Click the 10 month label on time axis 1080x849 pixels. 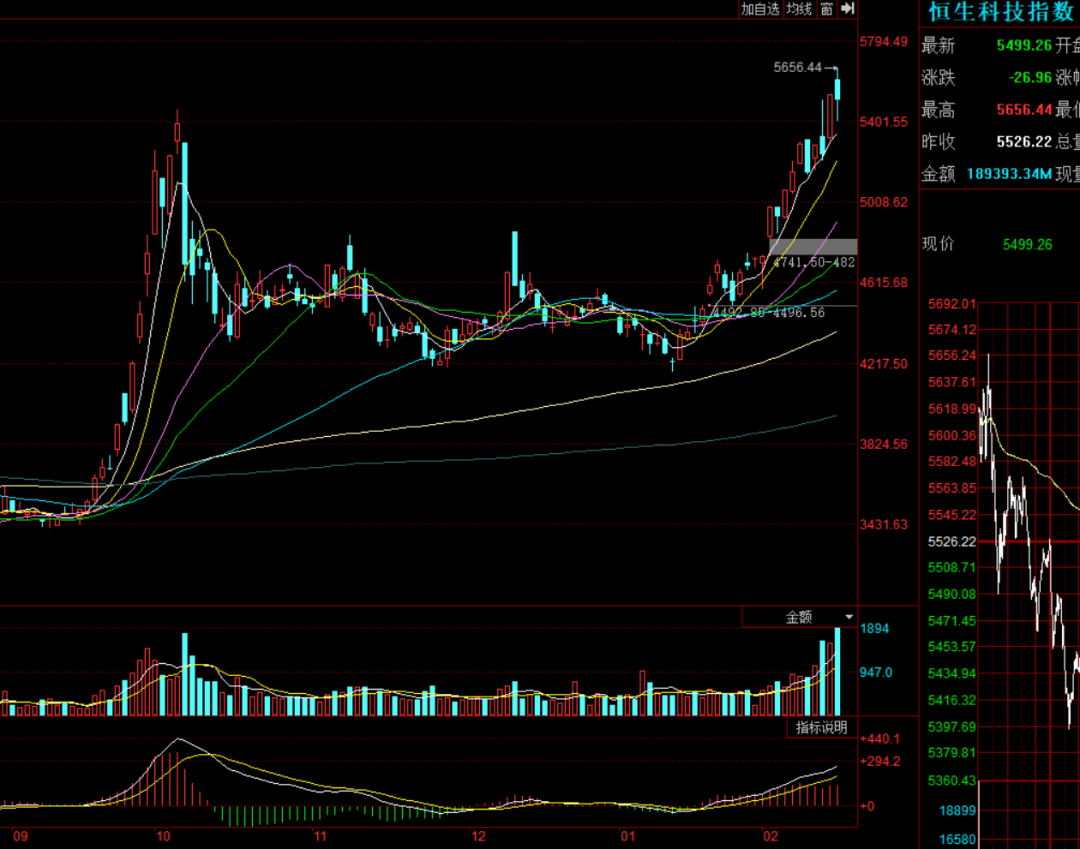point(163,836)
